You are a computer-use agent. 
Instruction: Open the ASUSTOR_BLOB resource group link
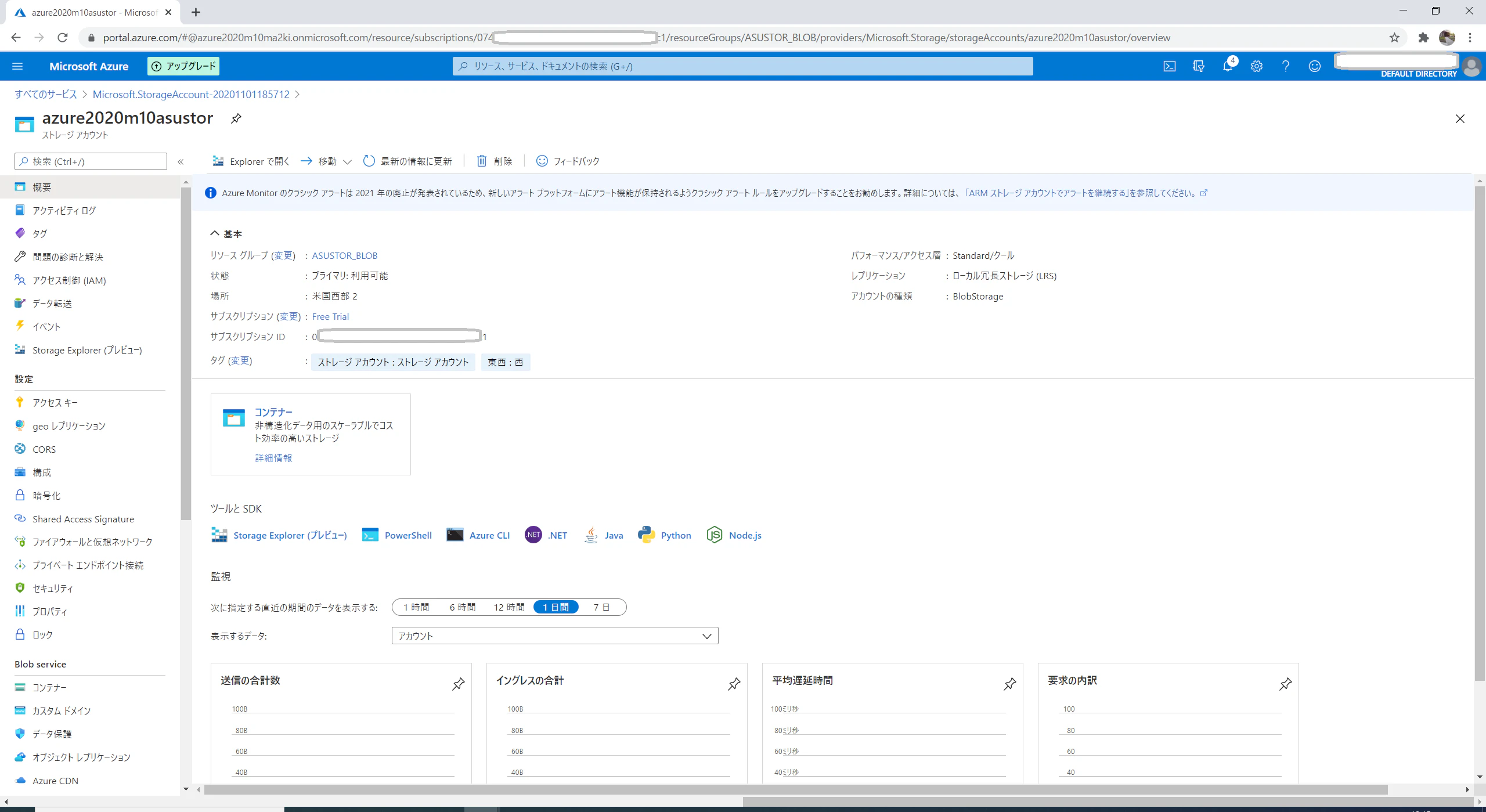(x=345, y=255)
